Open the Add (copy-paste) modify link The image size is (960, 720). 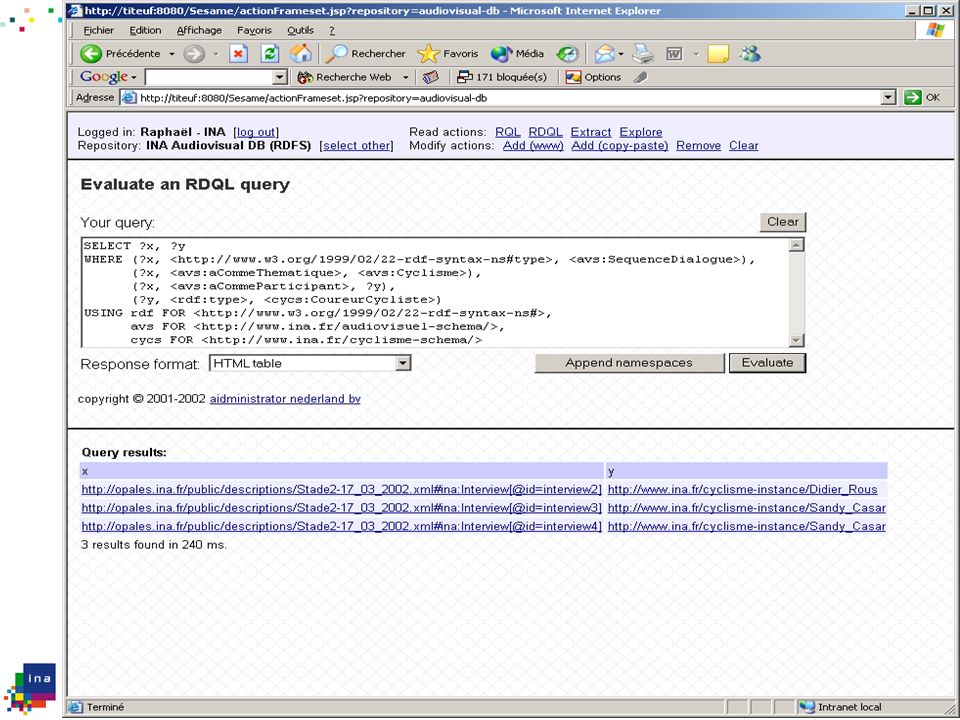pyautogui.click(x=620, y=146)
